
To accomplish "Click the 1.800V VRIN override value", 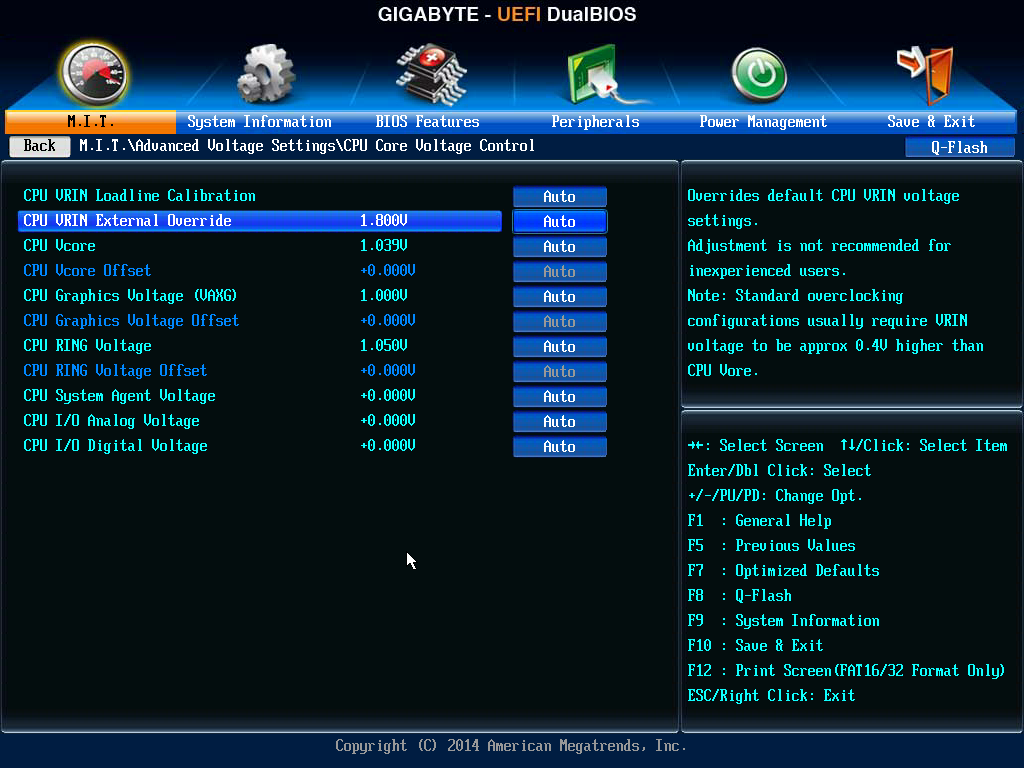I will [384, 221].
